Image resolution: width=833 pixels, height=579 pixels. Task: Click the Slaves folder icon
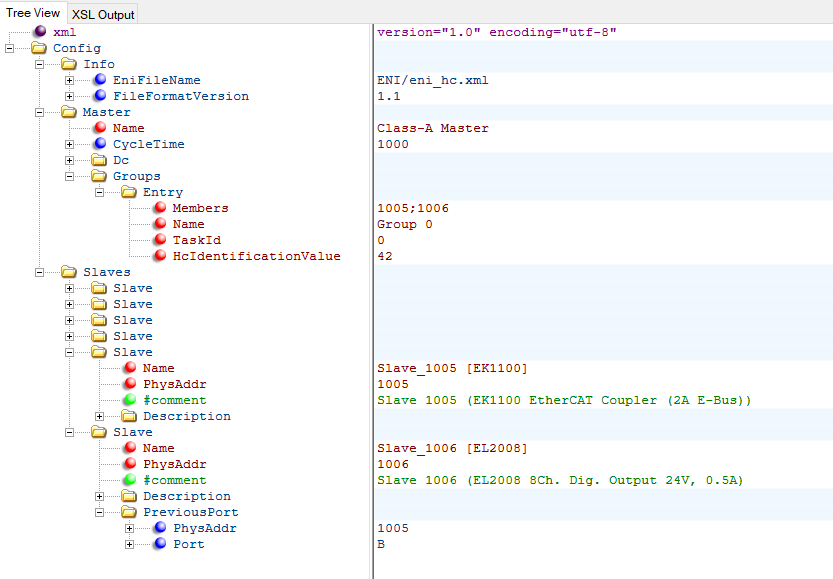67,272
